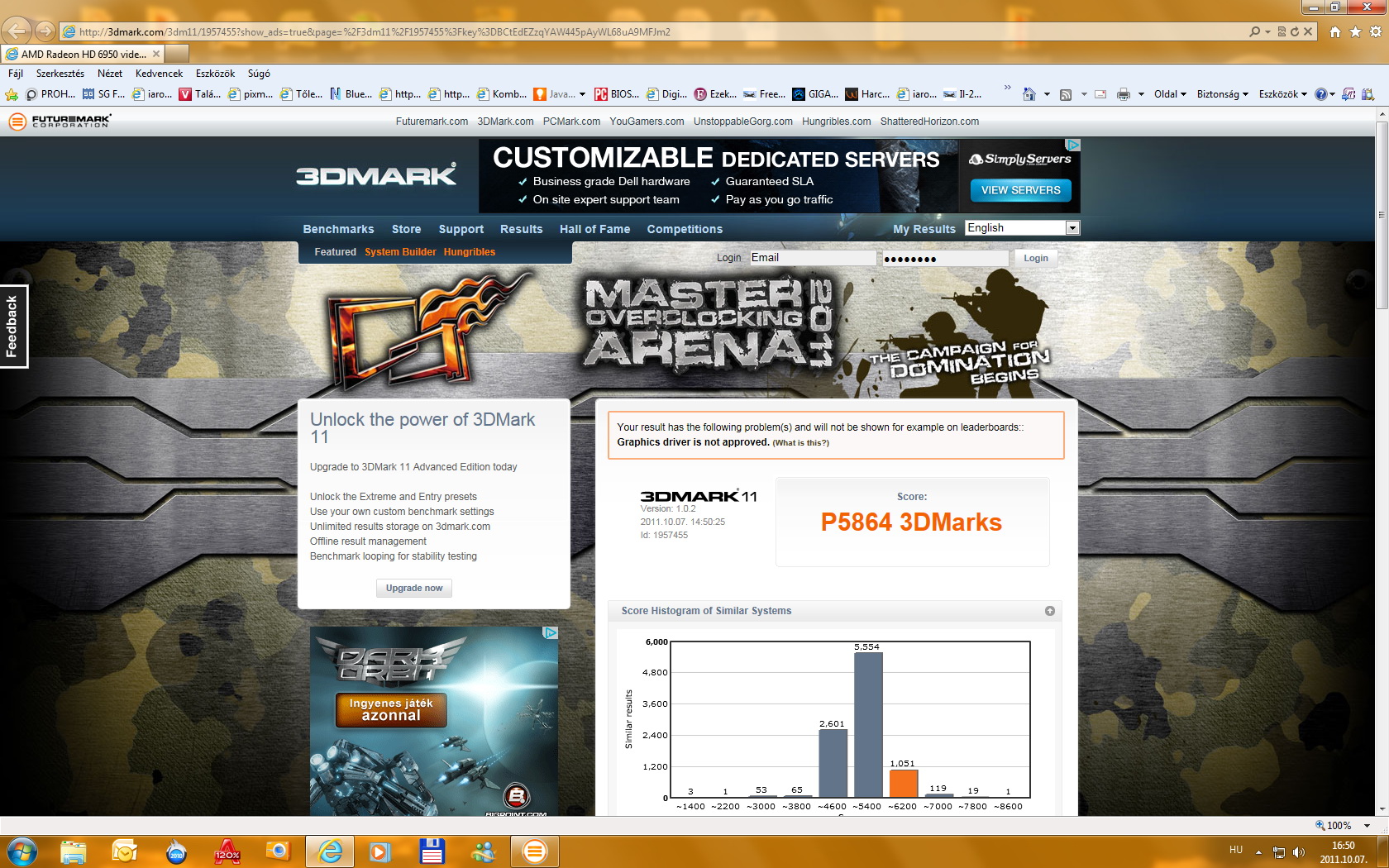The width and height of the screenshot is (1389, 868).
Task: Click the Login button
Action: pos(1035,258)
